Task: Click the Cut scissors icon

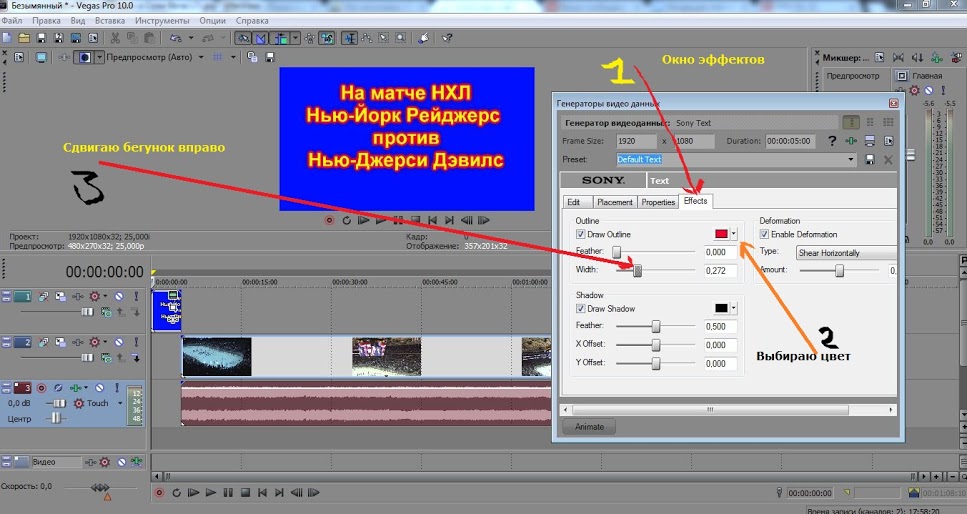Action: [115, 38]
